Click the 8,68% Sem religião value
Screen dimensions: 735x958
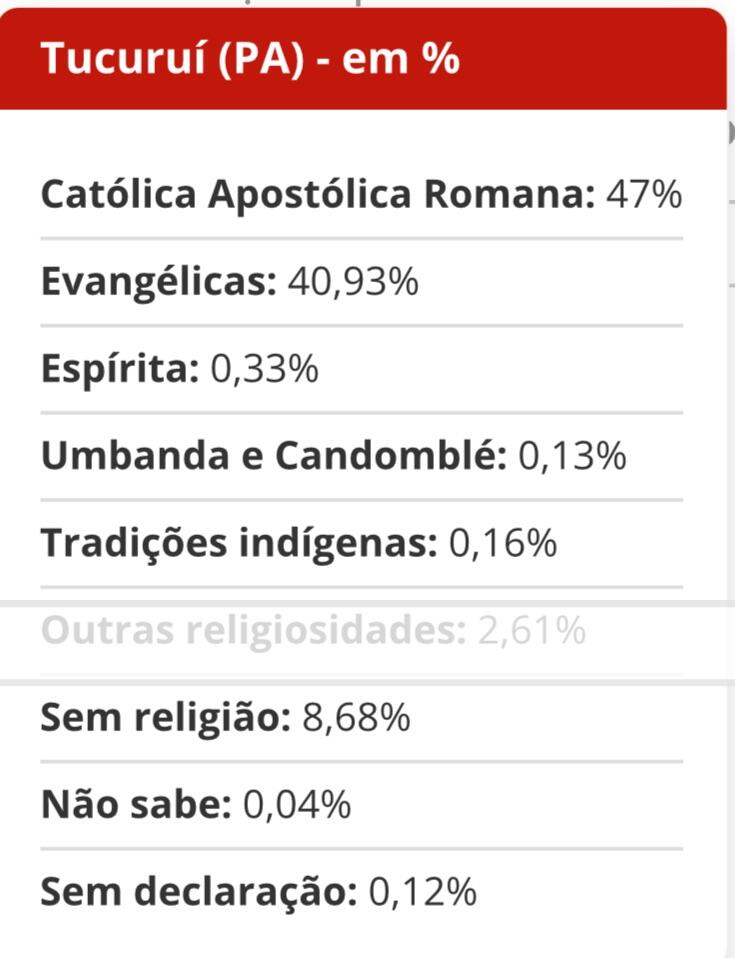[x=356, y=717]
